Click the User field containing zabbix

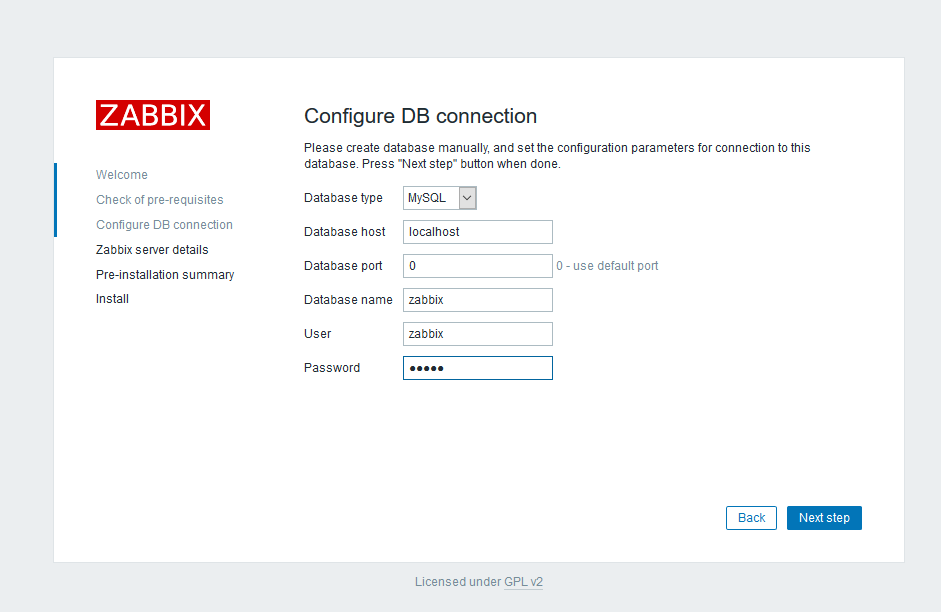(x=477, y=334)
